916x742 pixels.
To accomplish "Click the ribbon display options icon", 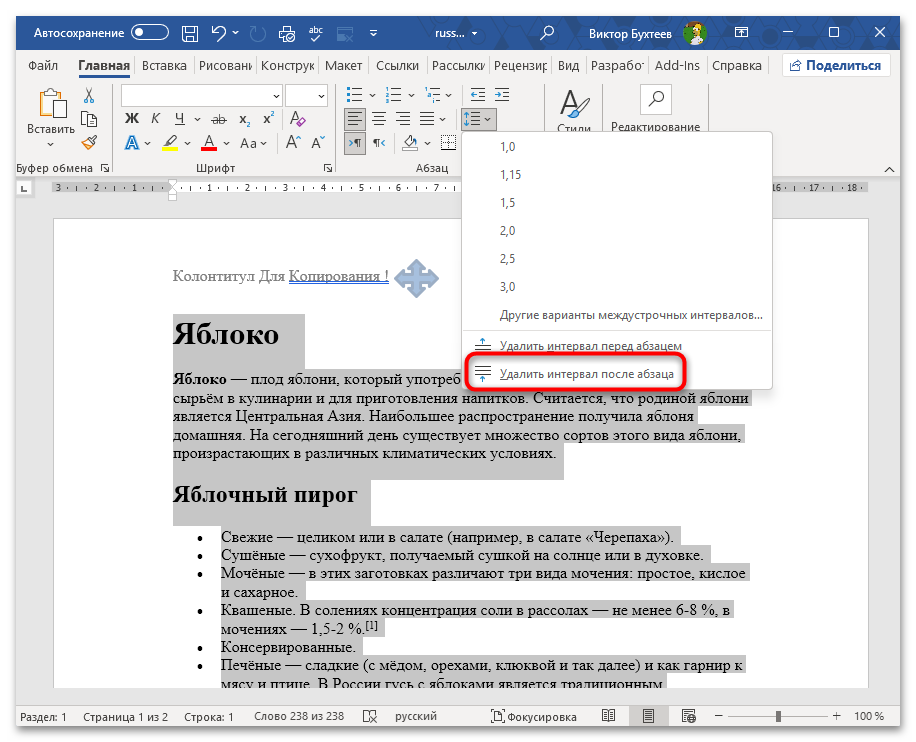I will 741,33.
